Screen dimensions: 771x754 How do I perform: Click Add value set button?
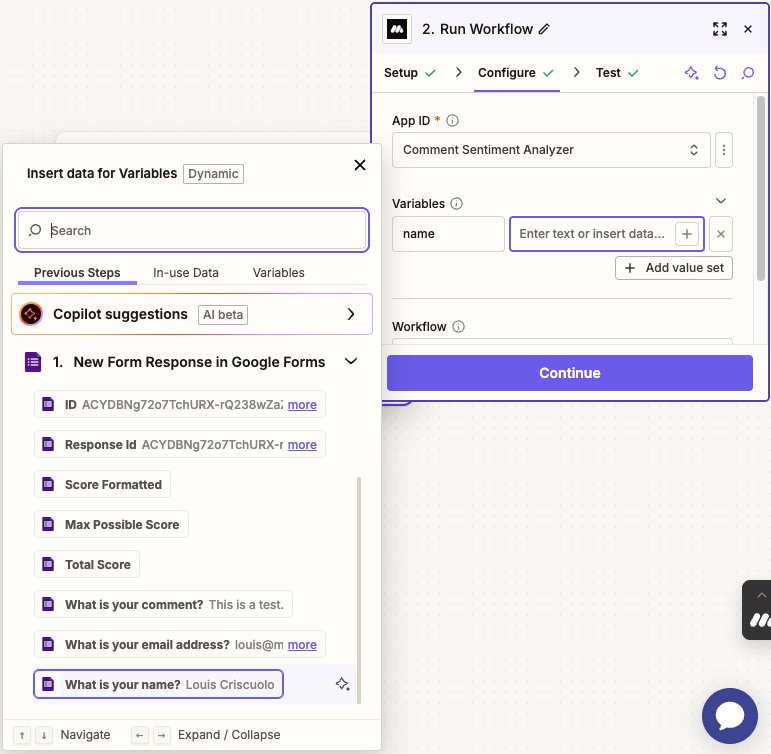point(674,268)
